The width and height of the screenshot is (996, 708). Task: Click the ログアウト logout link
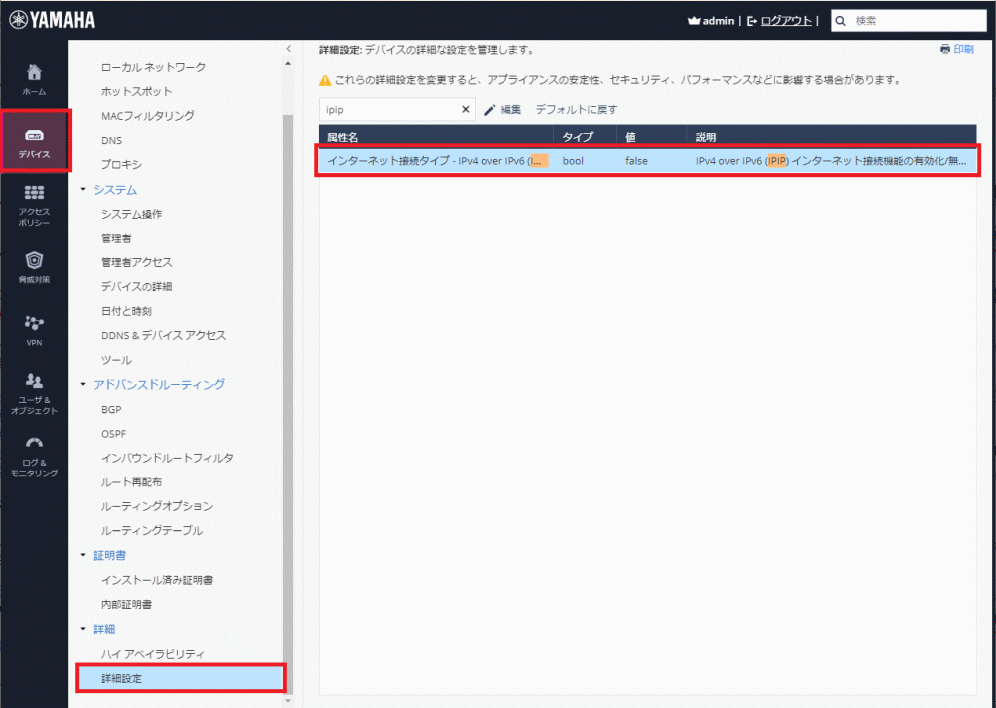point(786,20)
